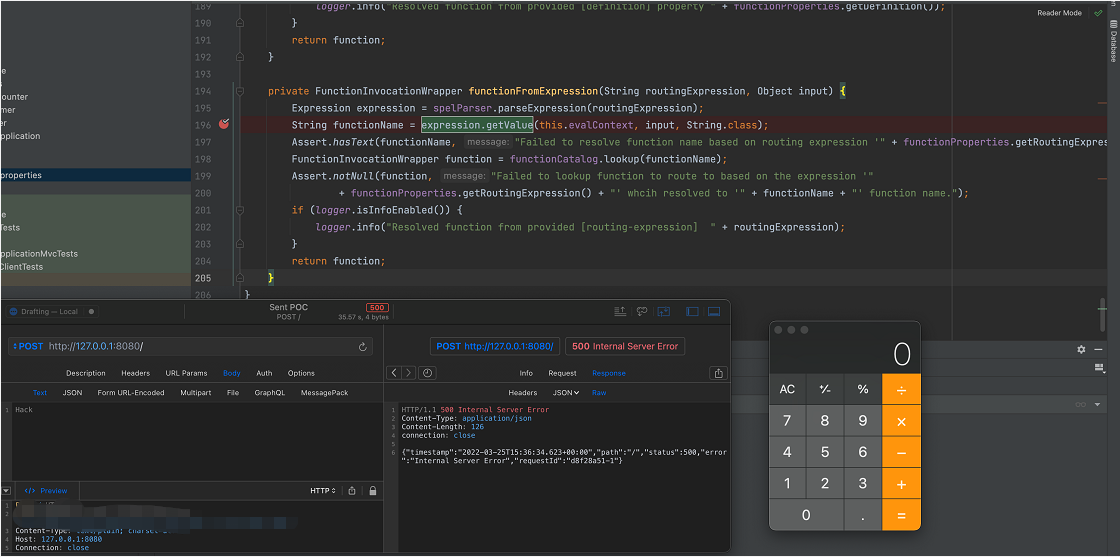The image size is (1120, 557).
Task: Toggle Reader Mode in the editor
Action: point(1059,13)
